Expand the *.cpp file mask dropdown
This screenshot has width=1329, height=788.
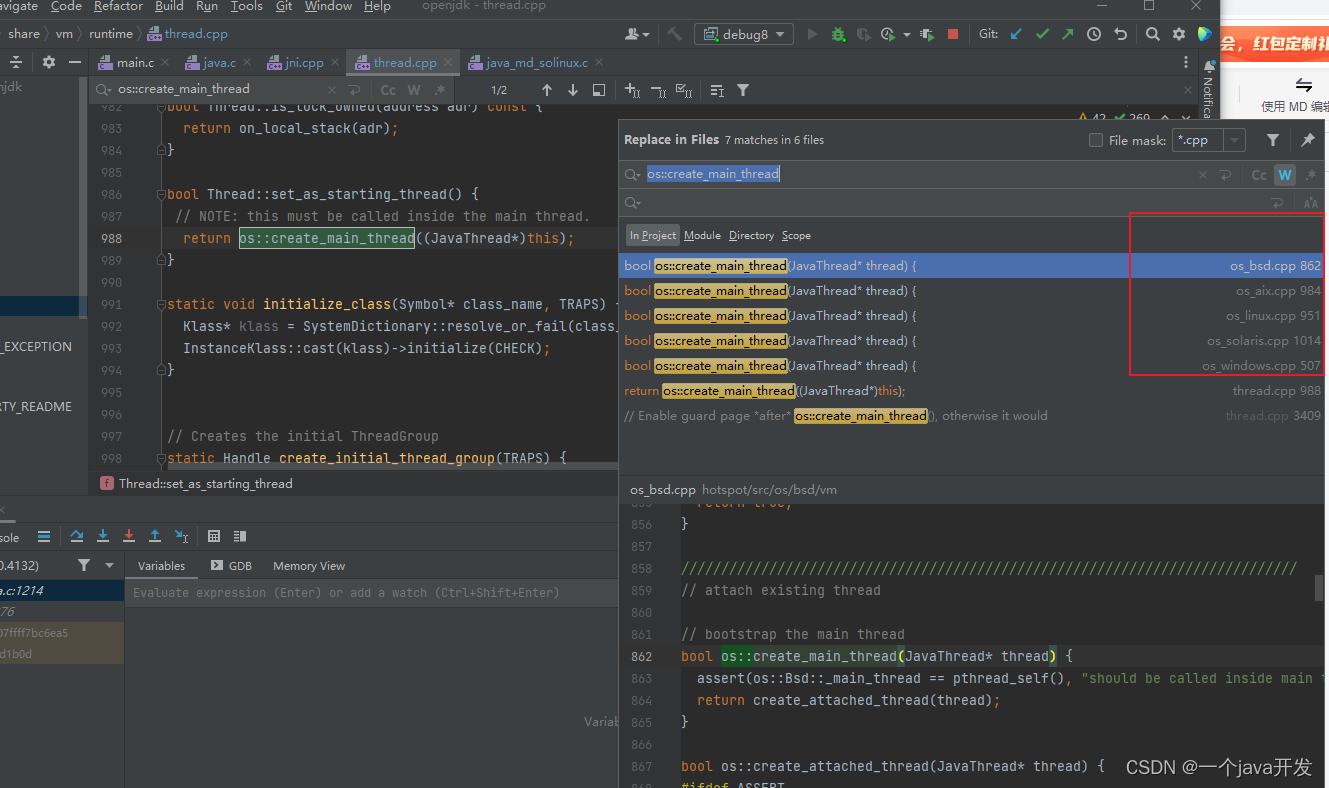tap(1235, 141)
